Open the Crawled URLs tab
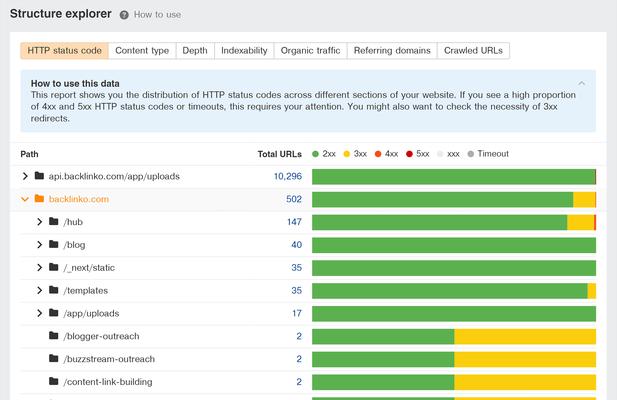Screen dimensions: 617x400 tap(473, 51)
